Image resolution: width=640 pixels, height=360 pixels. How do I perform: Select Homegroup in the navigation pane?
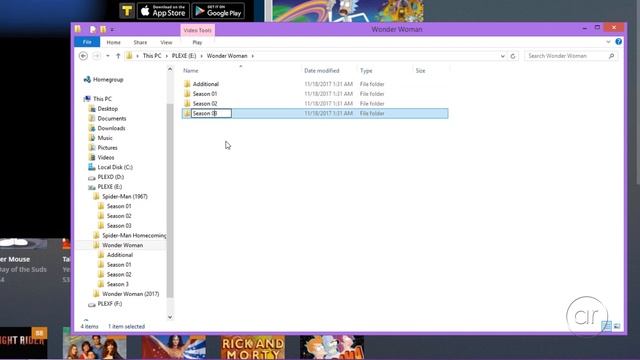(x=108, y=80)
